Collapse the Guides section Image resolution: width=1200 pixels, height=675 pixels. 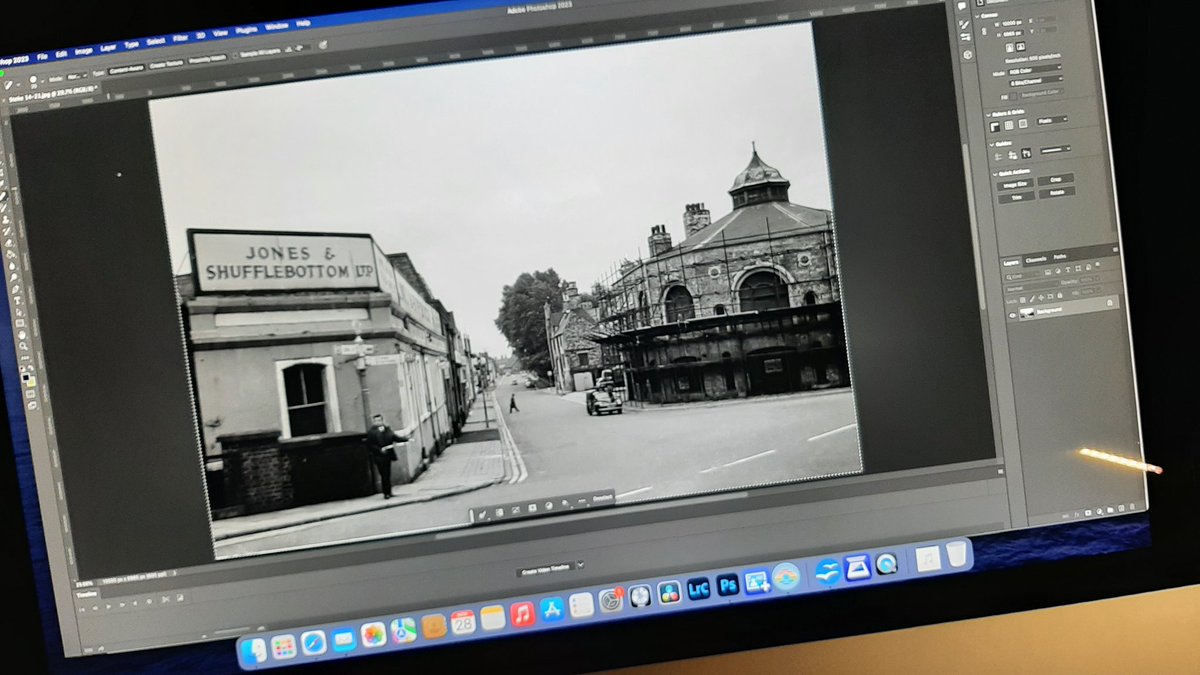coord(992,145)
